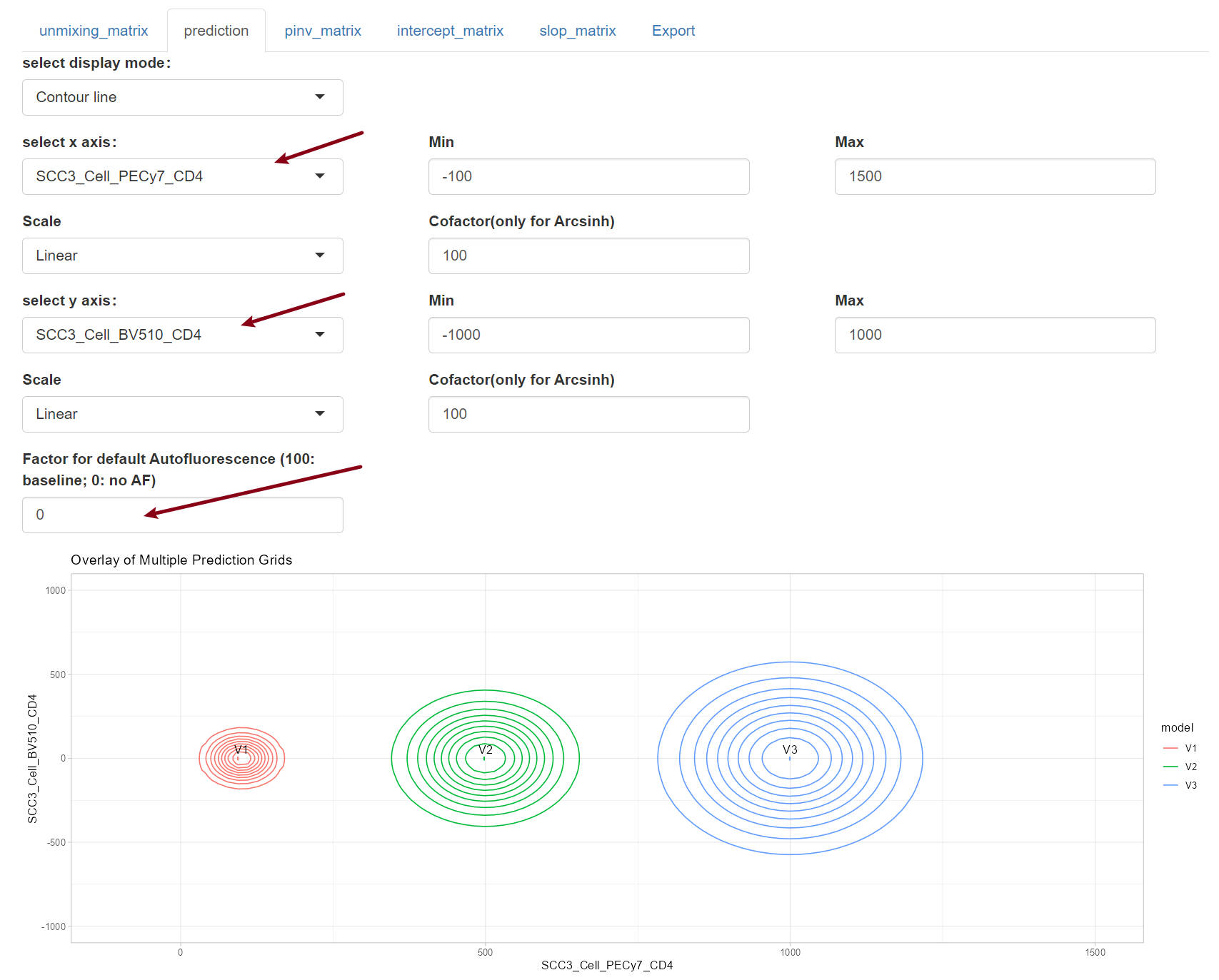
Task: Focus the y axis Cofactor input field
Action: [588, 414]
